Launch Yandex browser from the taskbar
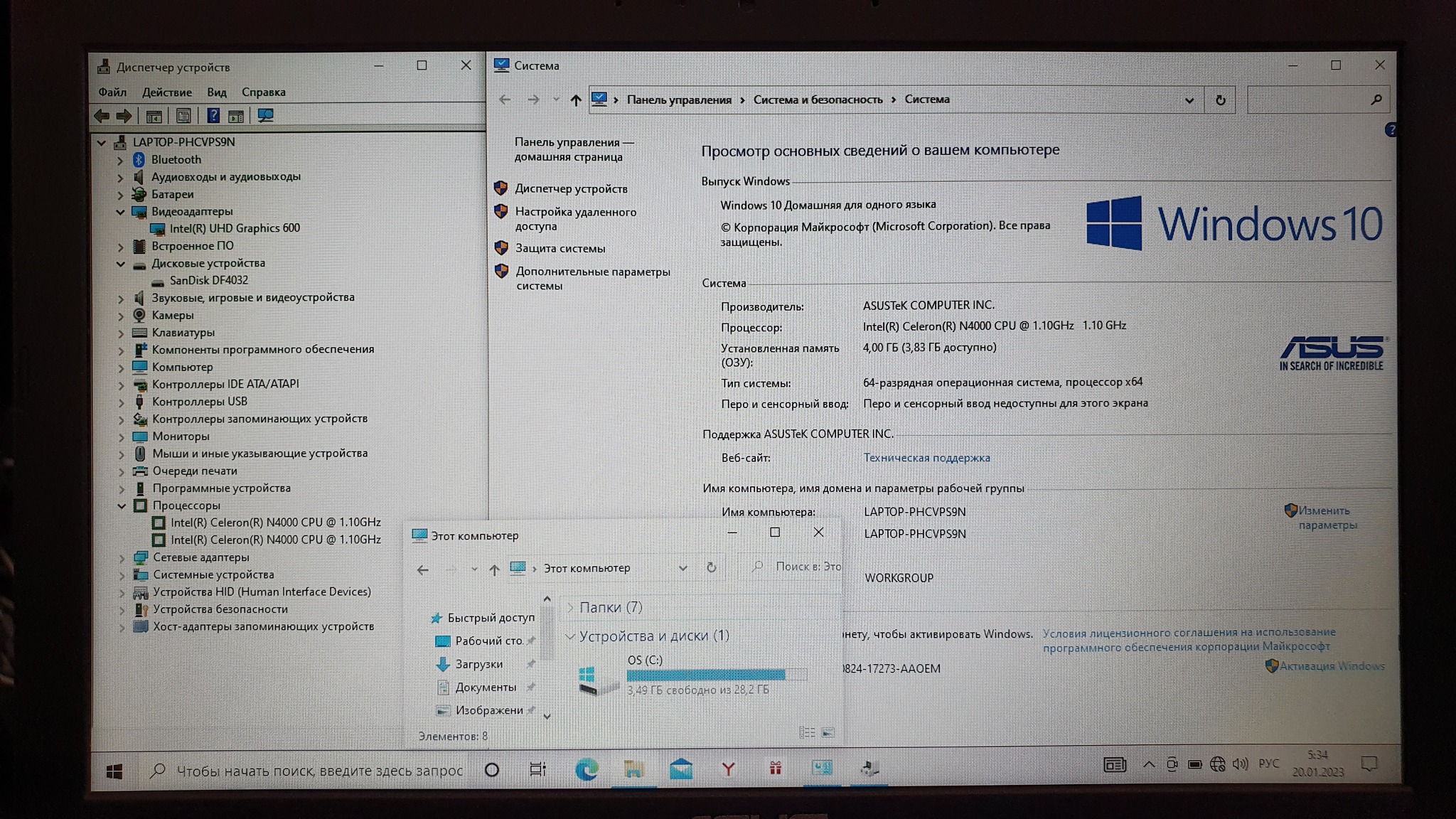The height and width of the screenshot is (819, 1456). coord(728,769)
